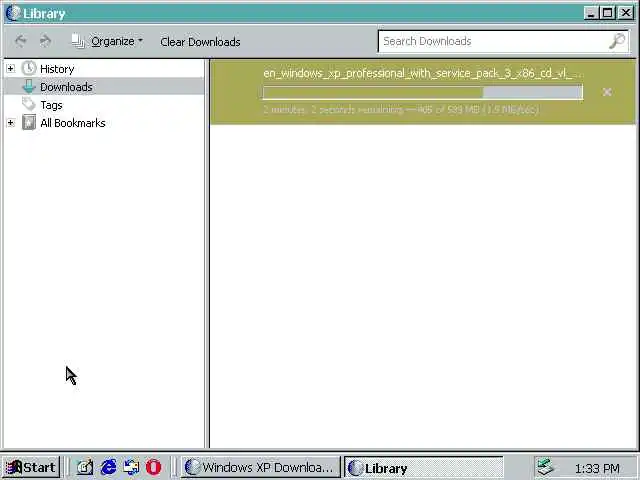Select the en_windows_xp_professional download file name

coord(423,73)
